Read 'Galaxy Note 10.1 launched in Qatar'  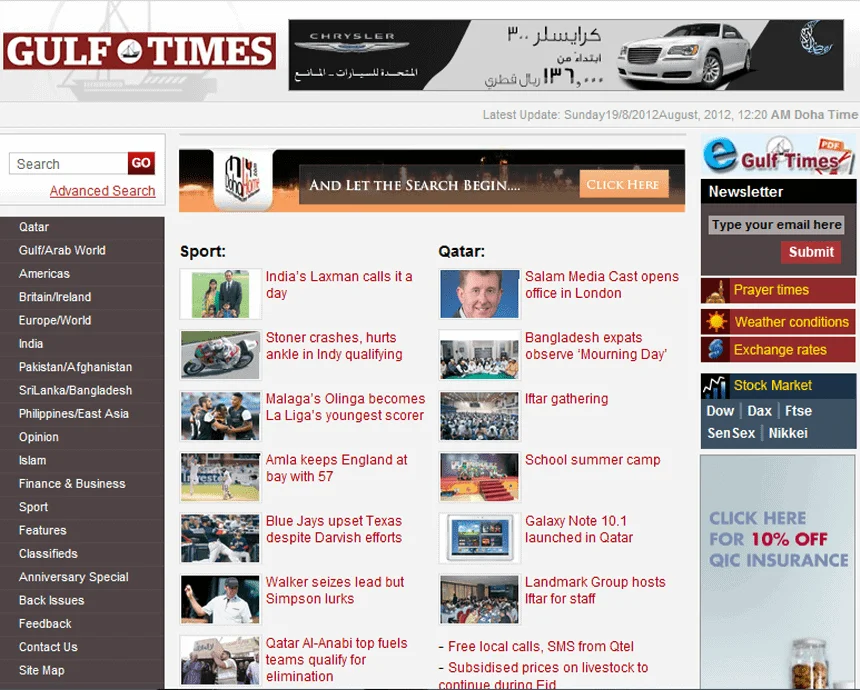(x=579, y=529)
